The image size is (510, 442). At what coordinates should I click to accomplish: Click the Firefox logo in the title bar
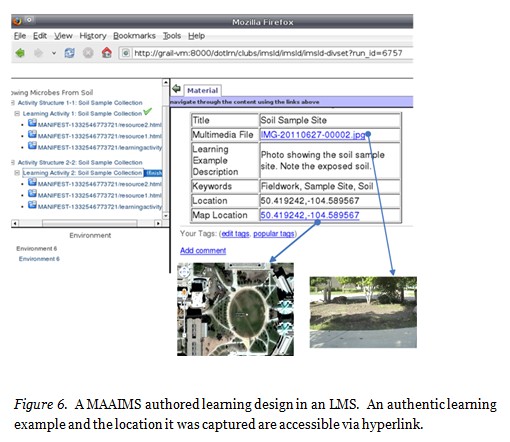(17, 21)
